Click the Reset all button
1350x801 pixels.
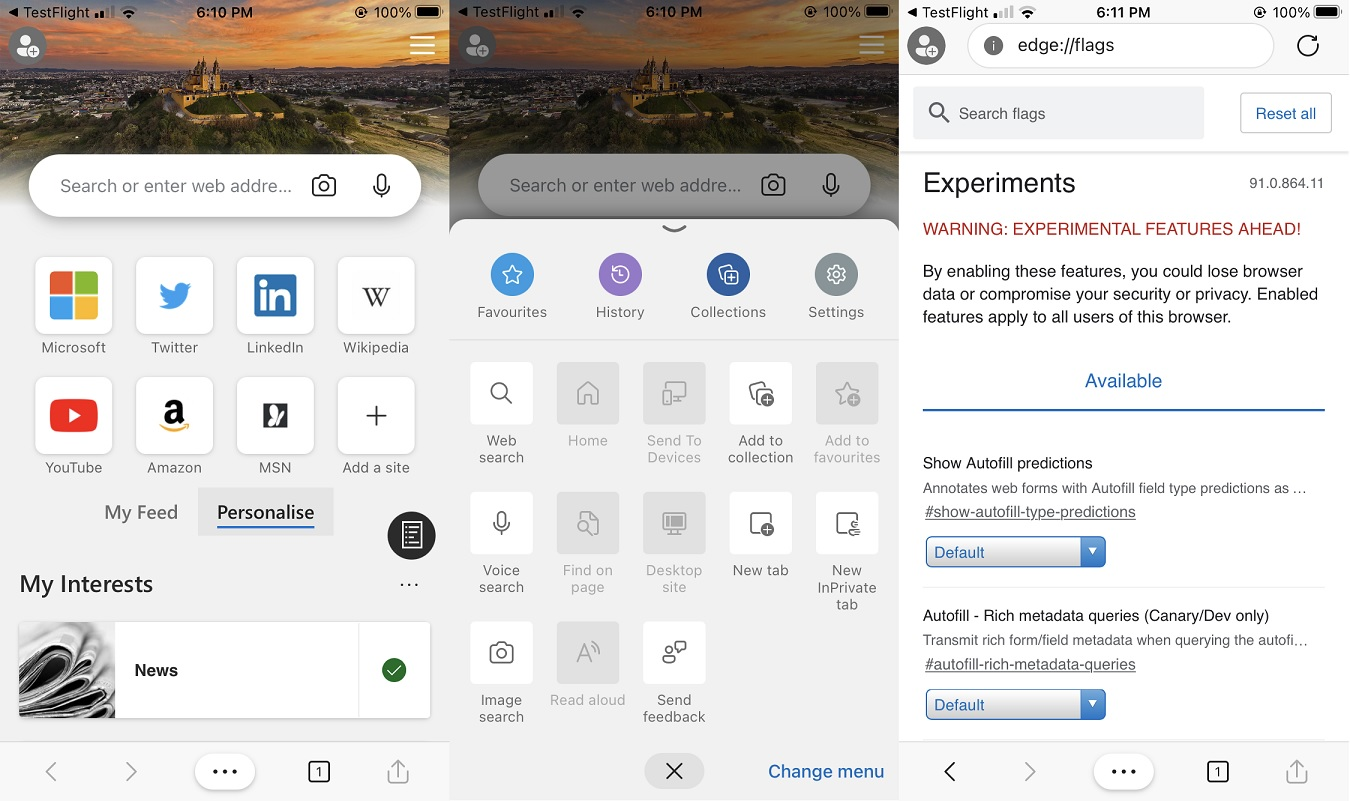[x=1285, y=113]
